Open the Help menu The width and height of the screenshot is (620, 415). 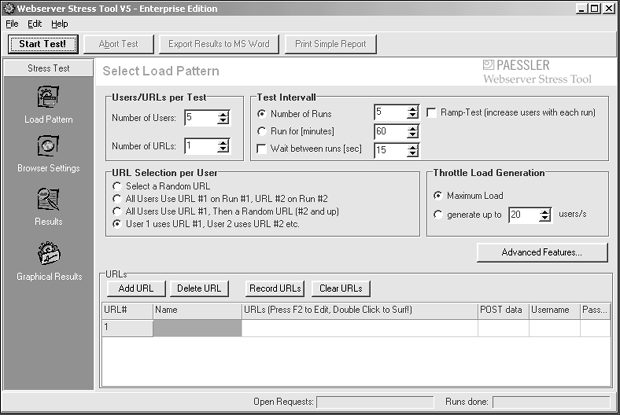pyautogui.click(x=60, y=23)
